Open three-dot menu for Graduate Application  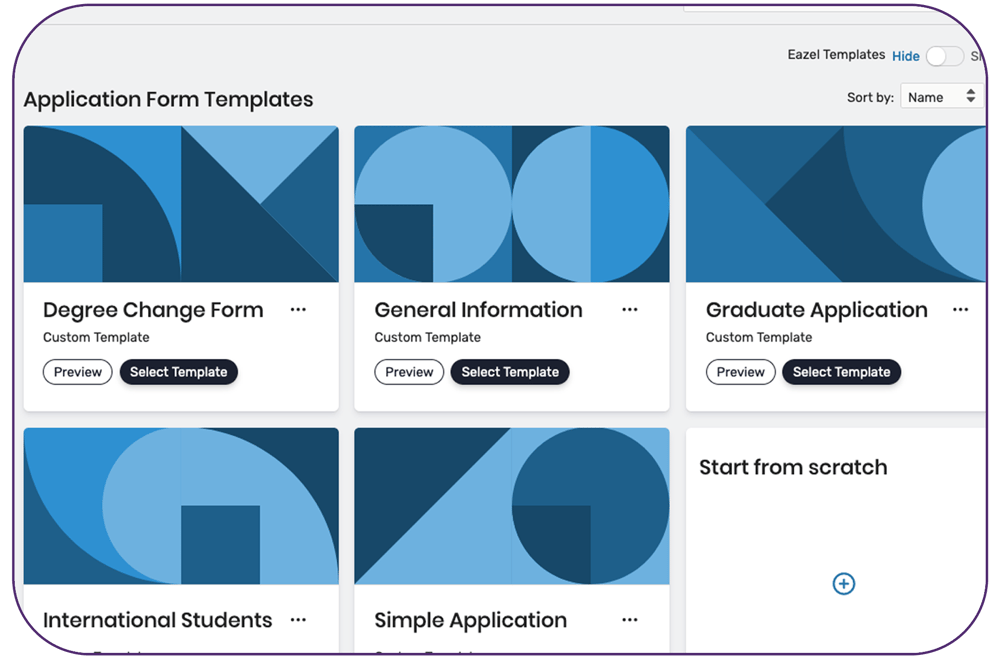(960, 310)
